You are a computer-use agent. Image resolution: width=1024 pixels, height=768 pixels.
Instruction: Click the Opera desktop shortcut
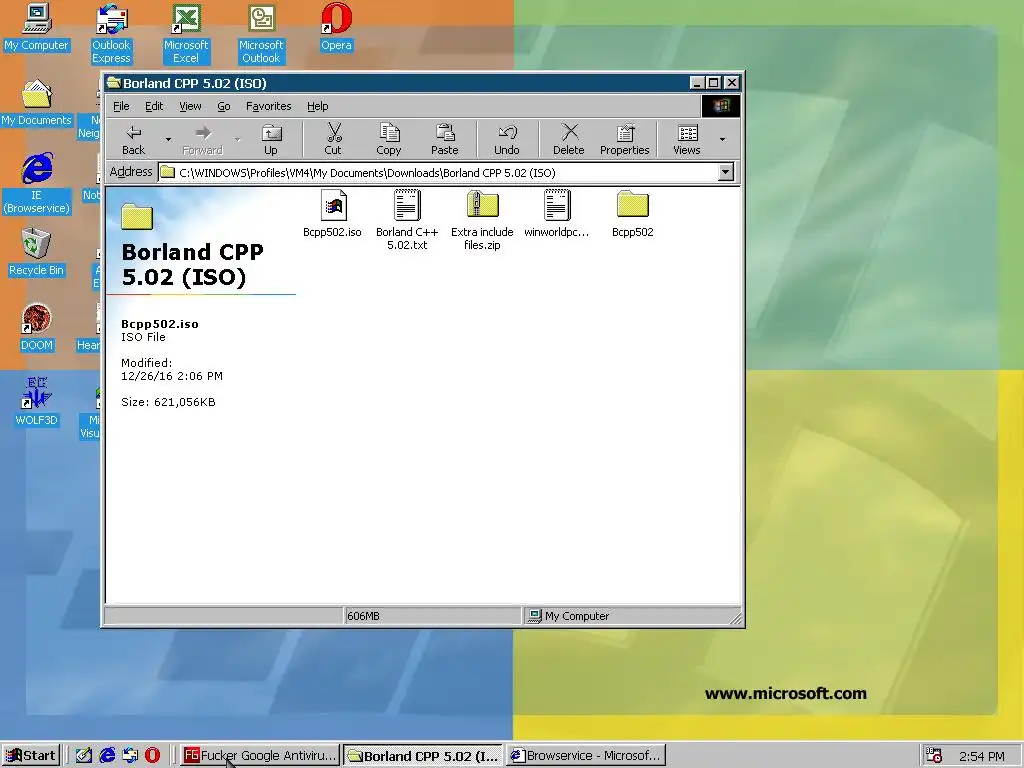336,27
